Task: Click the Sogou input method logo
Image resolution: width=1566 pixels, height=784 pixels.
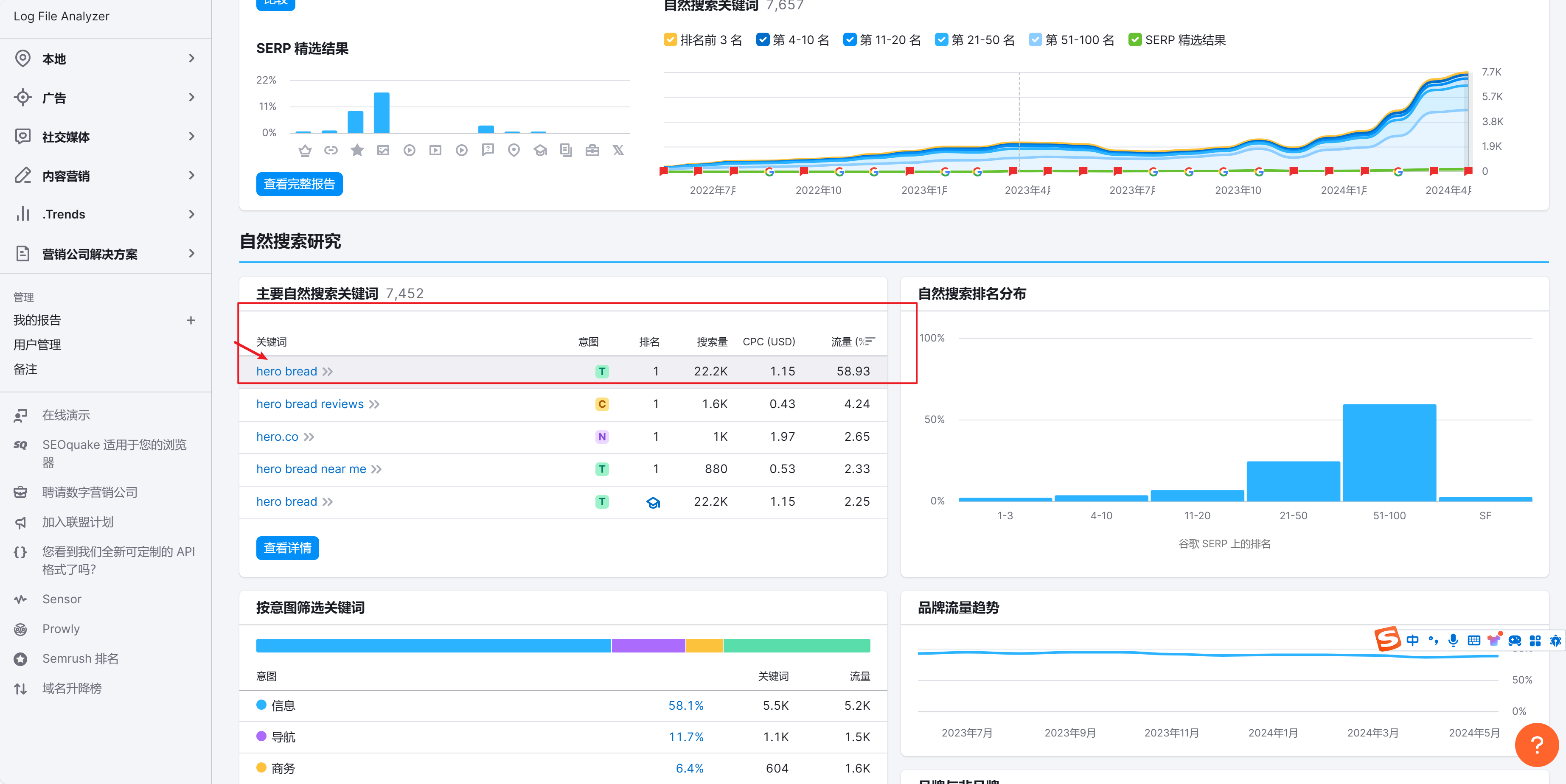Action: 1387,639
